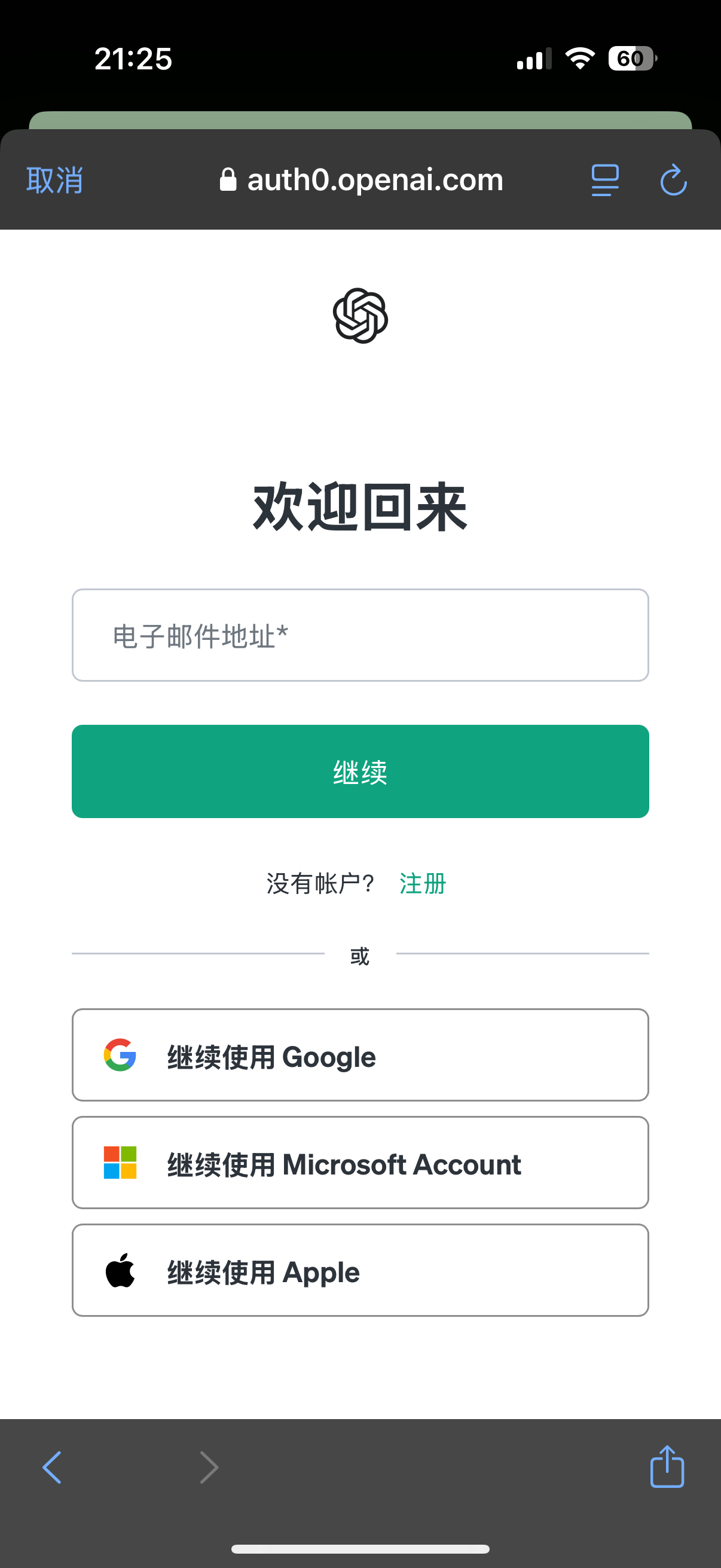Focus the 电子邮件地址 input field
This screenshot has width=721, height=1568.
click(360, 635)
